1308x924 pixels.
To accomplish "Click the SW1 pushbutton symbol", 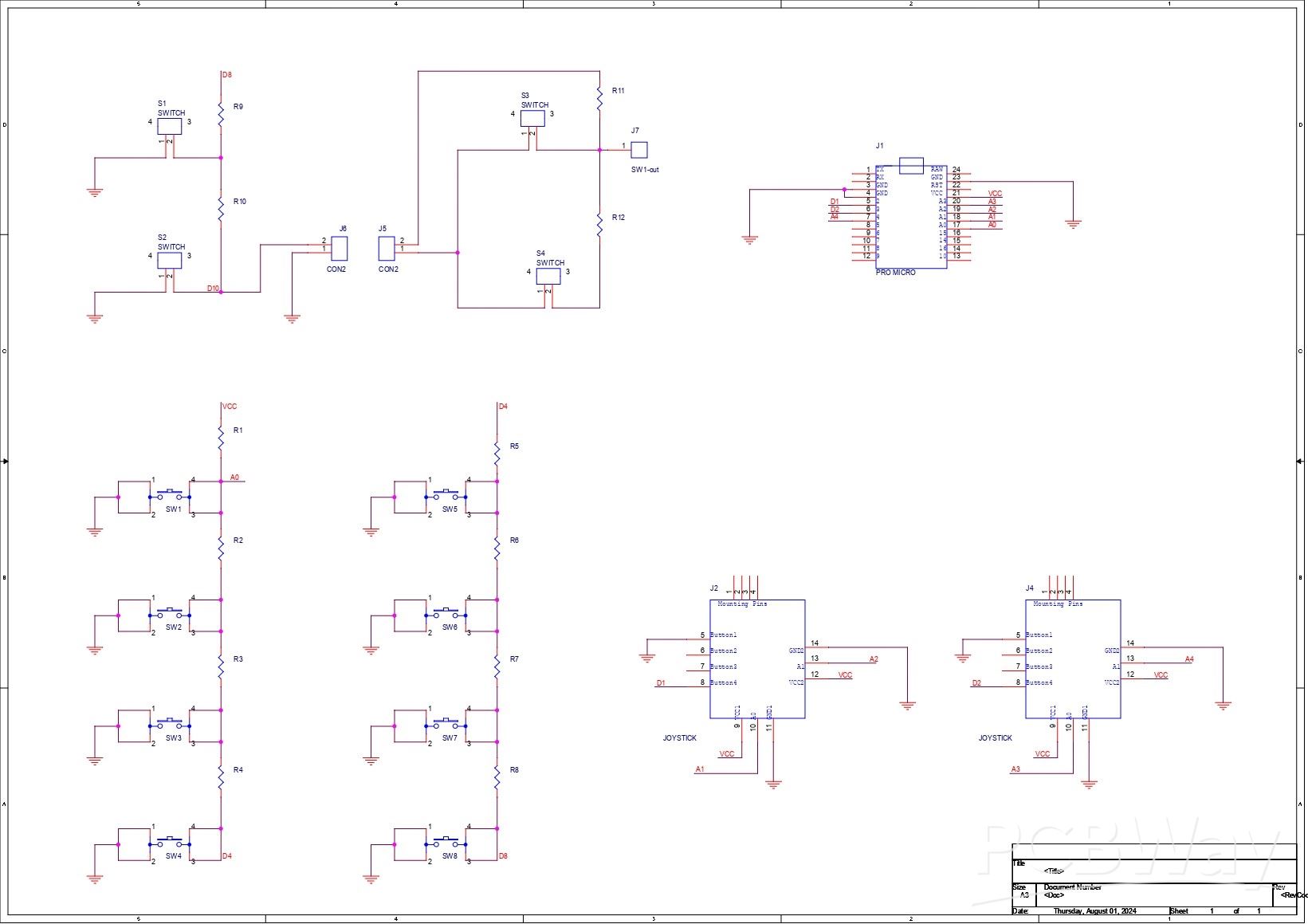I will pos(170,496).
